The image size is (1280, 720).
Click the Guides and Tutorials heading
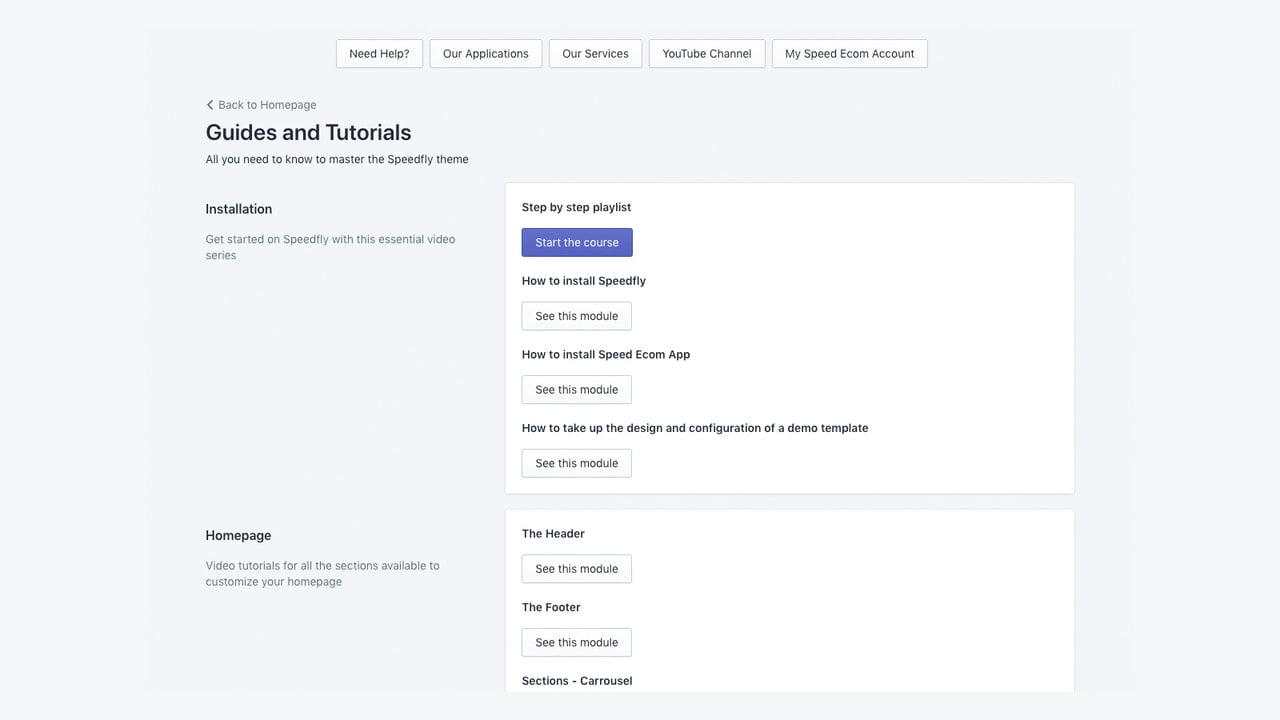[x=308, y=132]
